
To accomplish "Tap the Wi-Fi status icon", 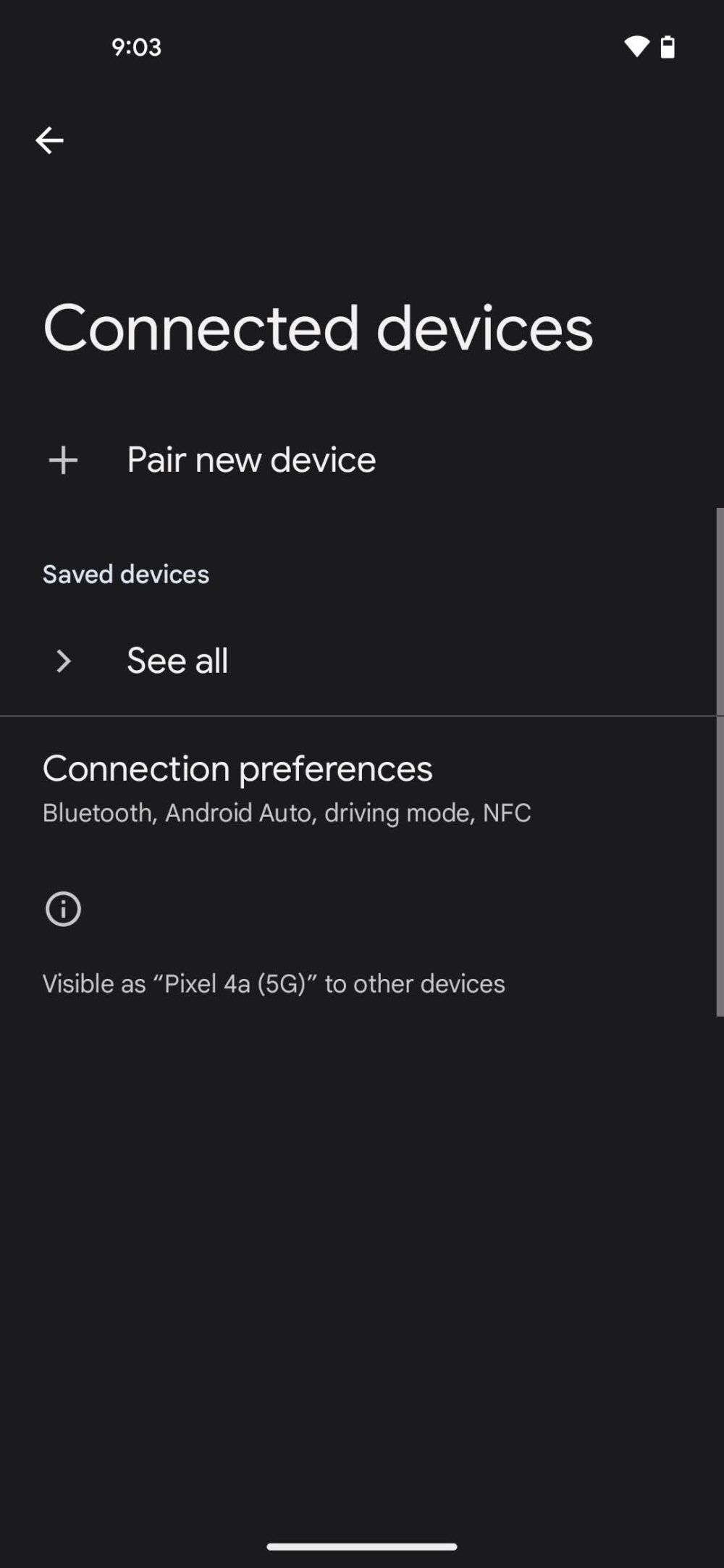I will tap(636, 47).
